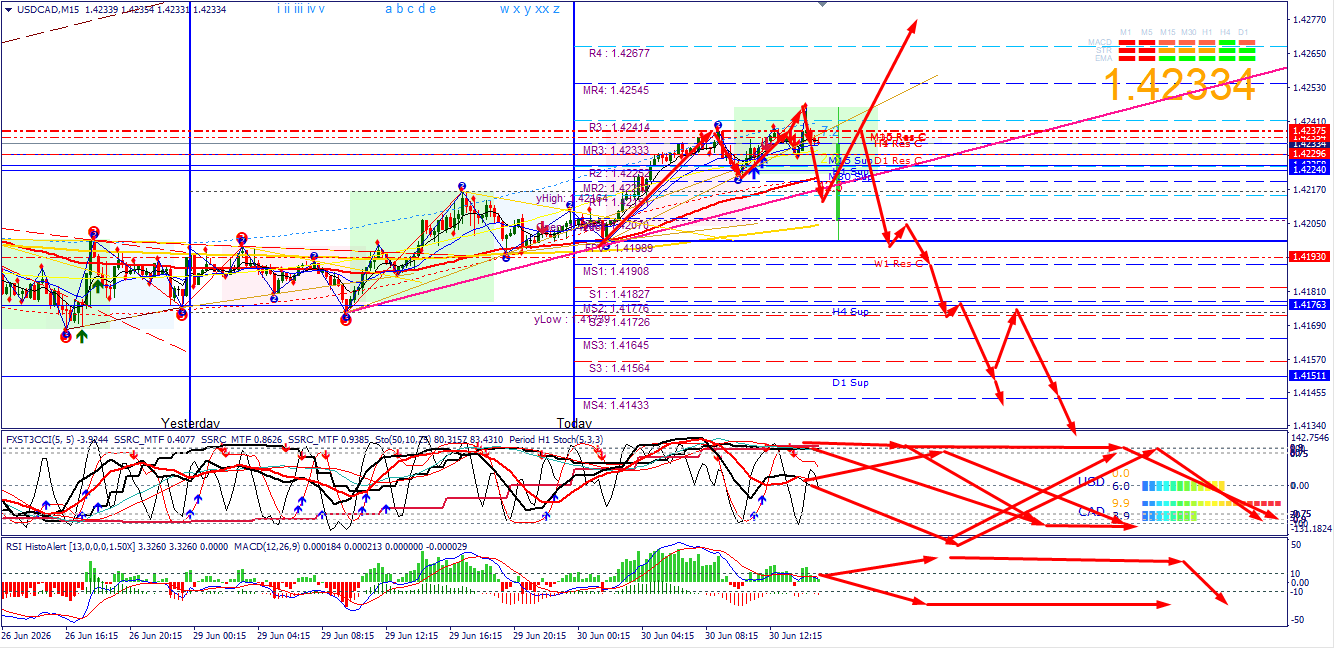1334x649 pixels.
Task: Click the CAD 9.9 strength bar row
Action: point(1211,503)
